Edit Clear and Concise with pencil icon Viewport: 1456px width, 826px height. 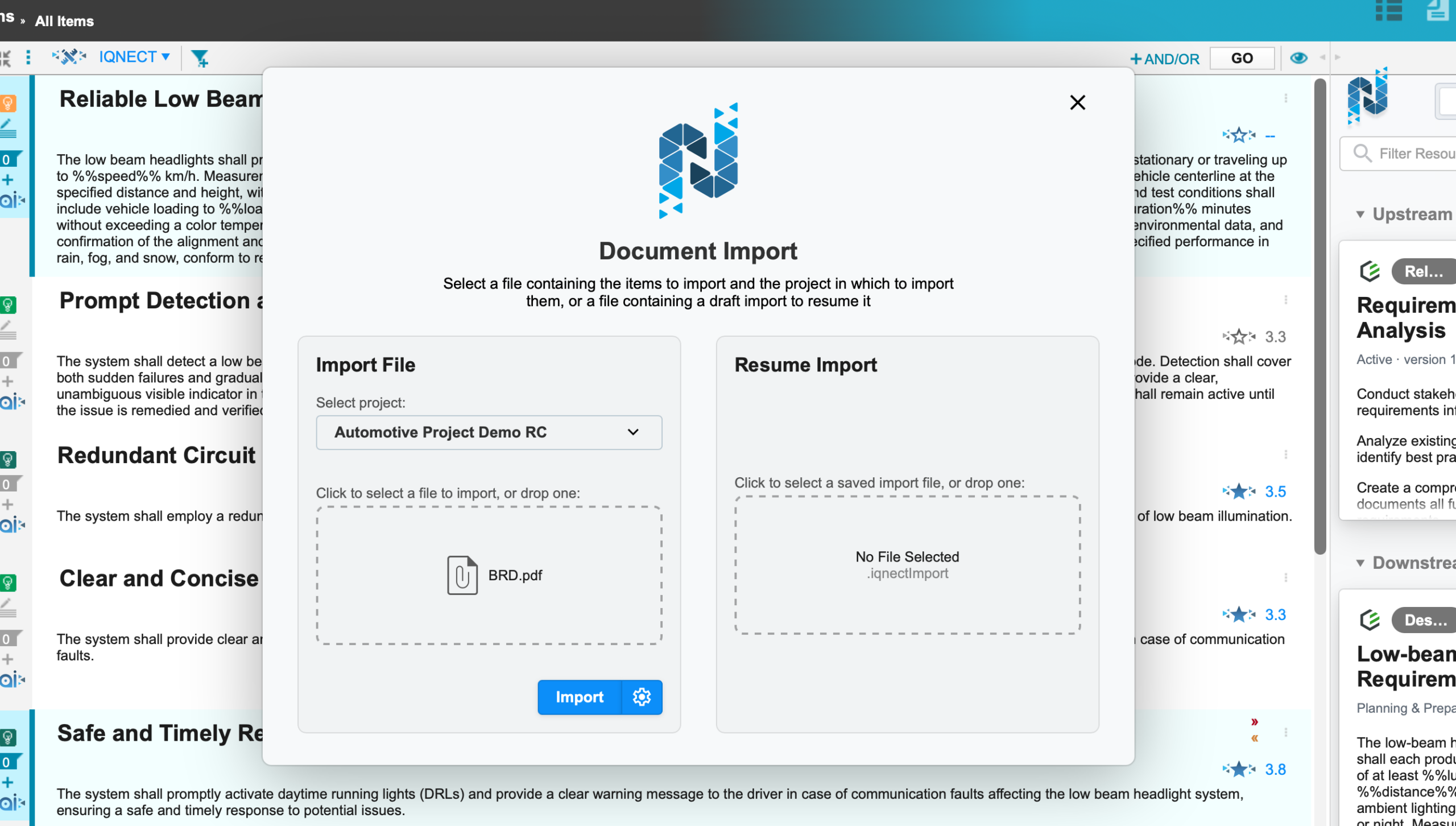tap(8, 607)
